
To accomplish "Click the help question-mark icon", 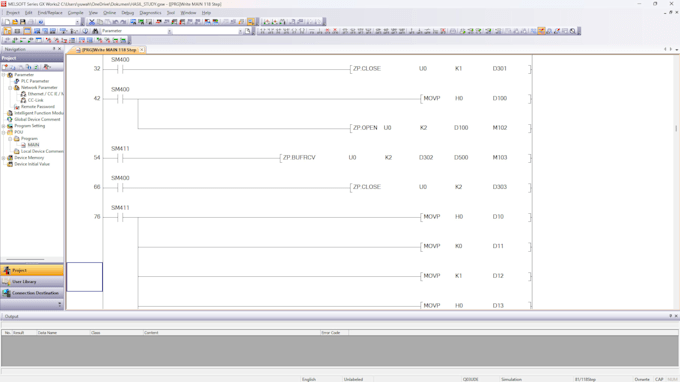I will (41, 22).
